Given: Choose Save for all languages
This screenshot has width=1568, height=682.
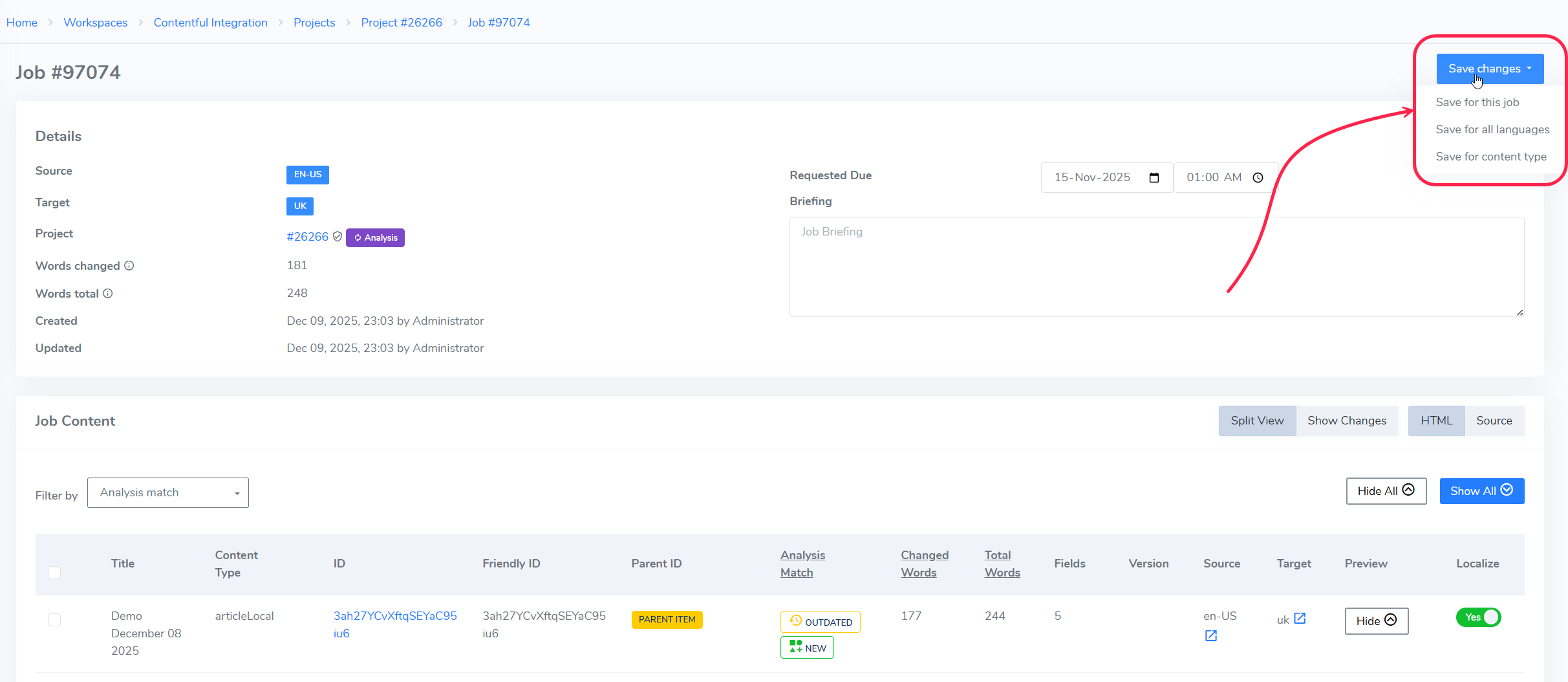Looking at the screenshot, I should point(1492,129).
